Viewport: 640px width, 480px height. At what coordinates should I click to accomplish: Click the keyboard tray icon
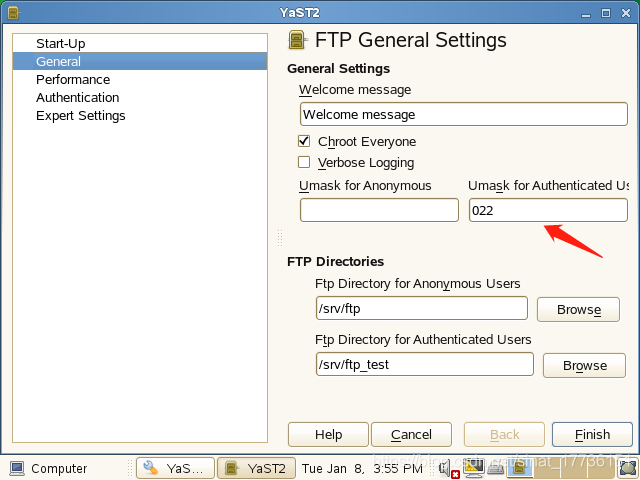coord(496,469)
